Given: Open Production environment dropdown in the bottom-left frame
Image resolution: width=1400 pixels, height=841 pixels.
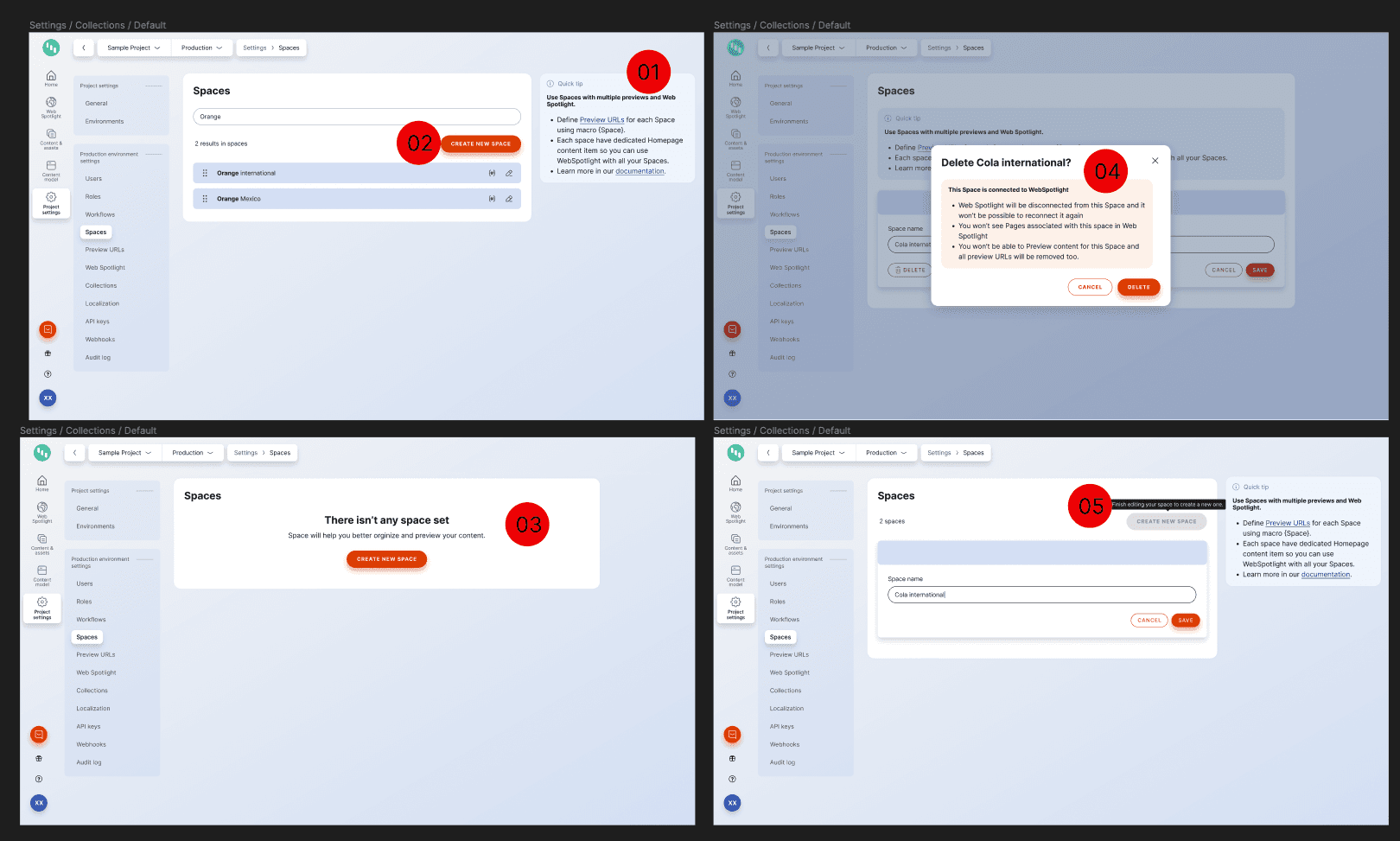Looking at the screenshot, I should 192,453.
